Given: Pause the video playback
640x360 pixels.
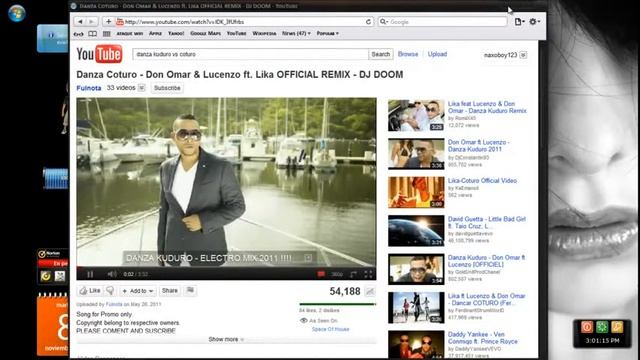Looking at the screenshot, I should pyautogui.click(x=90, y=274).
